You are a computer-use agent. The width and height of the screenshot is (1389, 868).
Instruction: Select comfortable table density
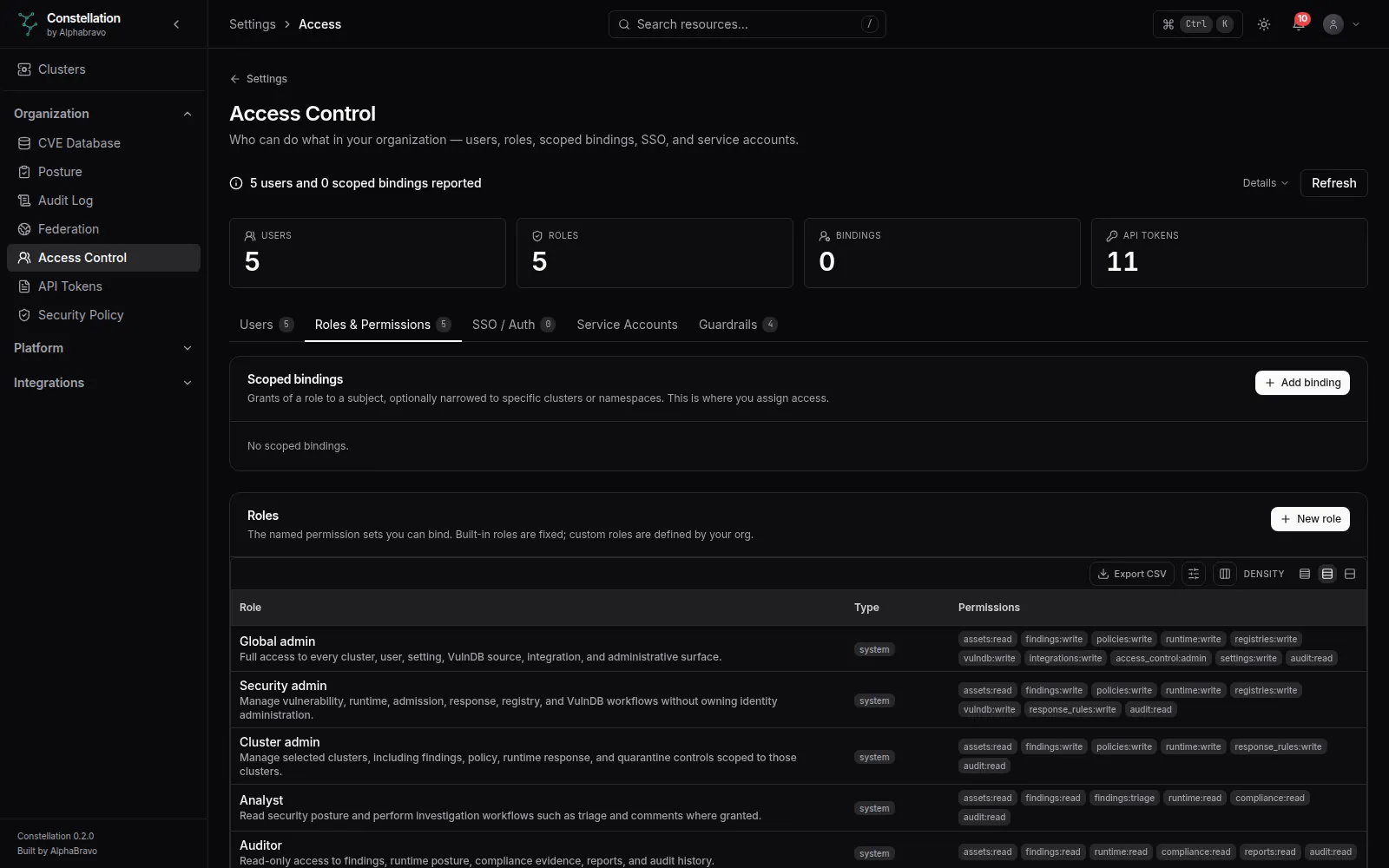pos(1350,574)
